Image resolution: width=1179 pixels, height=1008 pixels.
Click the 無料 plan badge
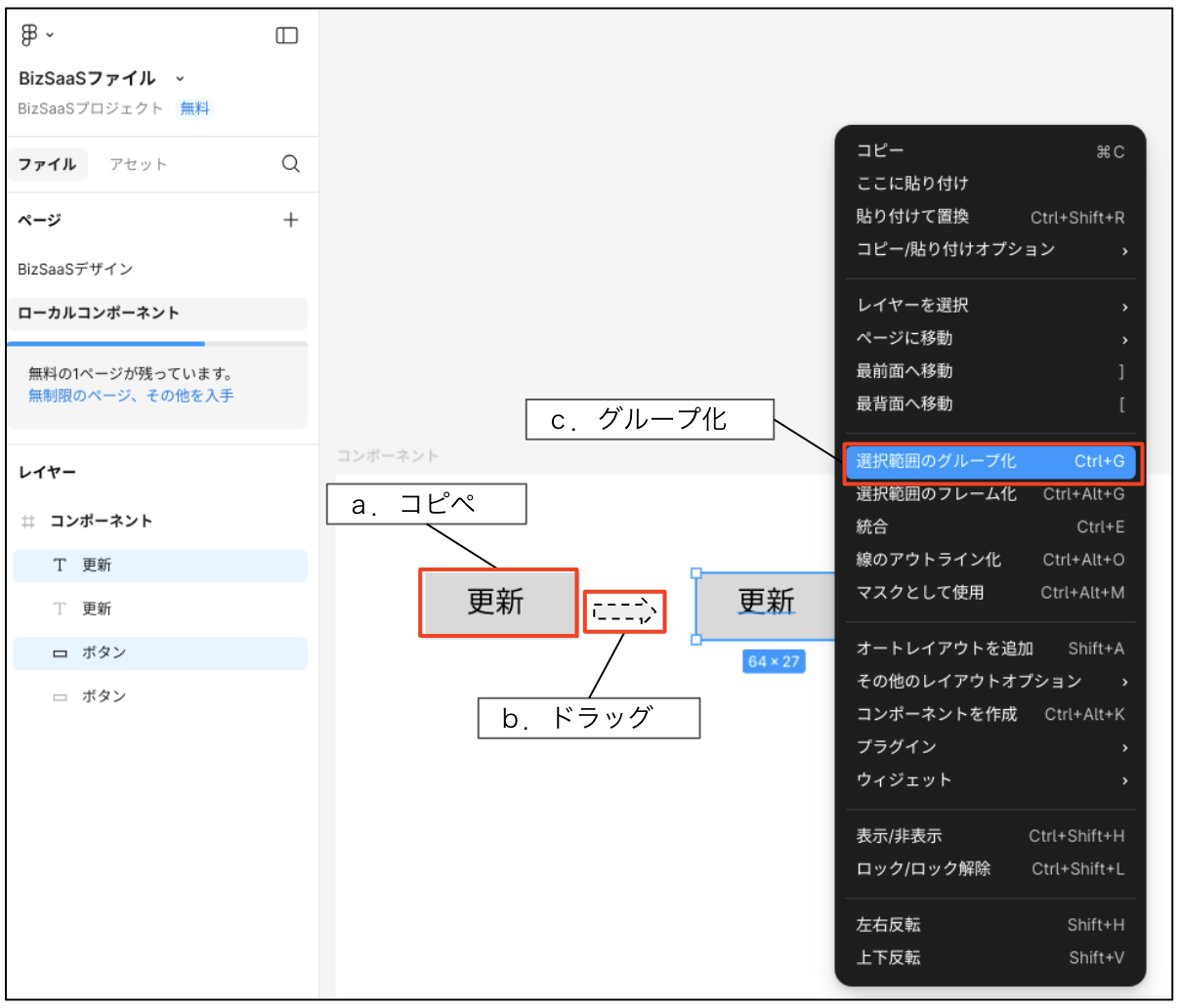tap(194, 108)
